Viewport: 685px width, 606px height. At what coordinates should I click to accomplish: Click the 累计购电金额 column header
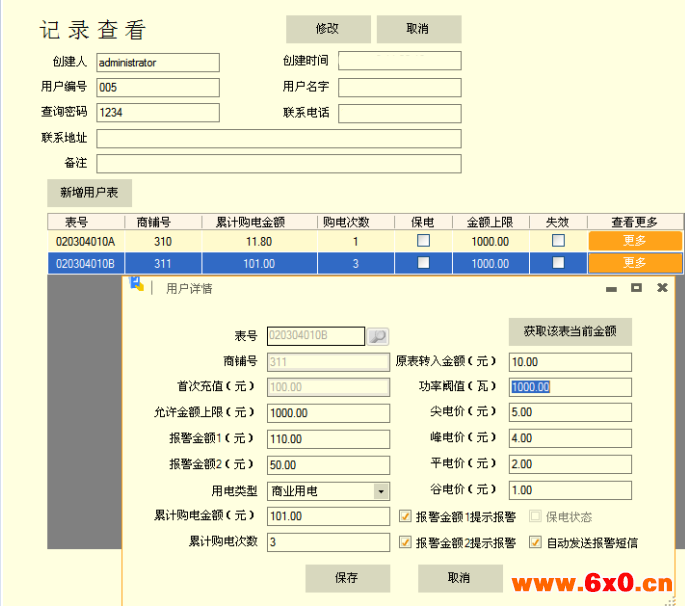(259, 222)
